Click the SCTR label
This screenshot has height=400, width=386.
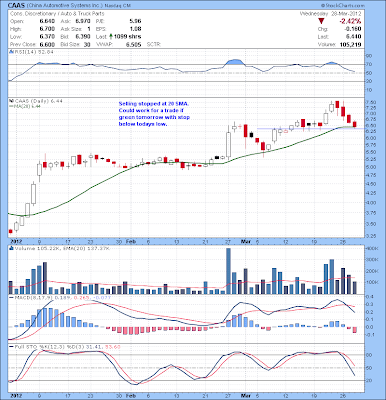[x=154, y=44]
